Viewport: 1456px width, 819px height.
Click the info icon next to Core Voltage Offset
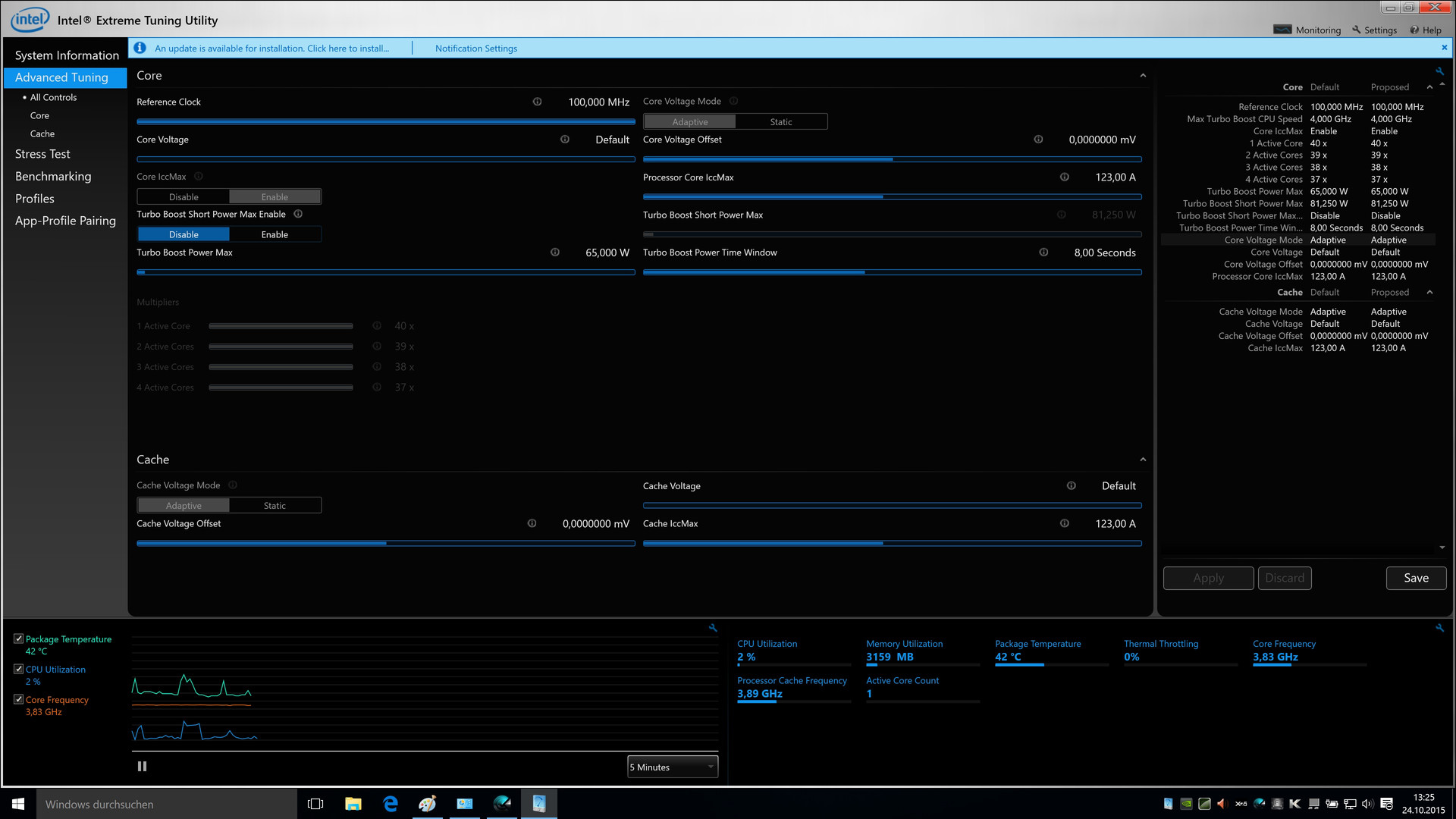coord(1038,140)
